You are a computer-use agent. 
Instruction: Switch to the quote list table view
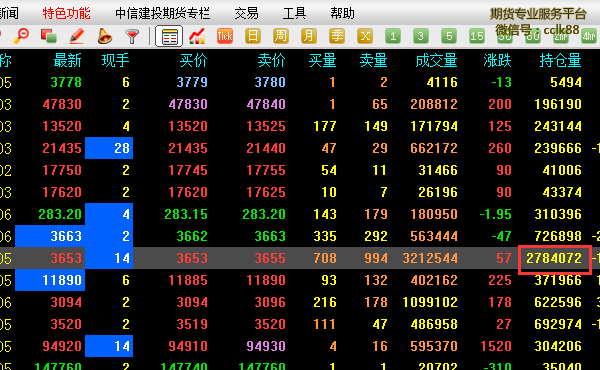169,36
